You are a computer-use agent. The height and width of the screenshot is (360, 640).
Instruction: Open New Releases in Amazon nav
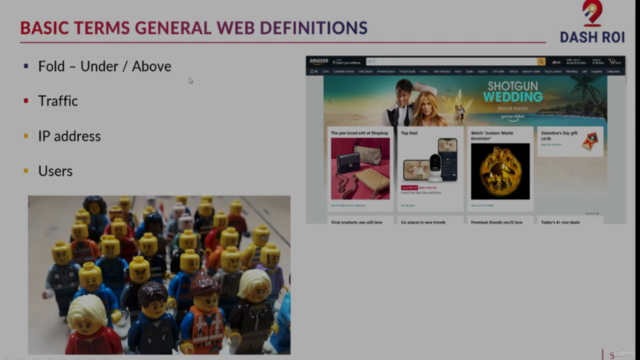pos(442,71)
